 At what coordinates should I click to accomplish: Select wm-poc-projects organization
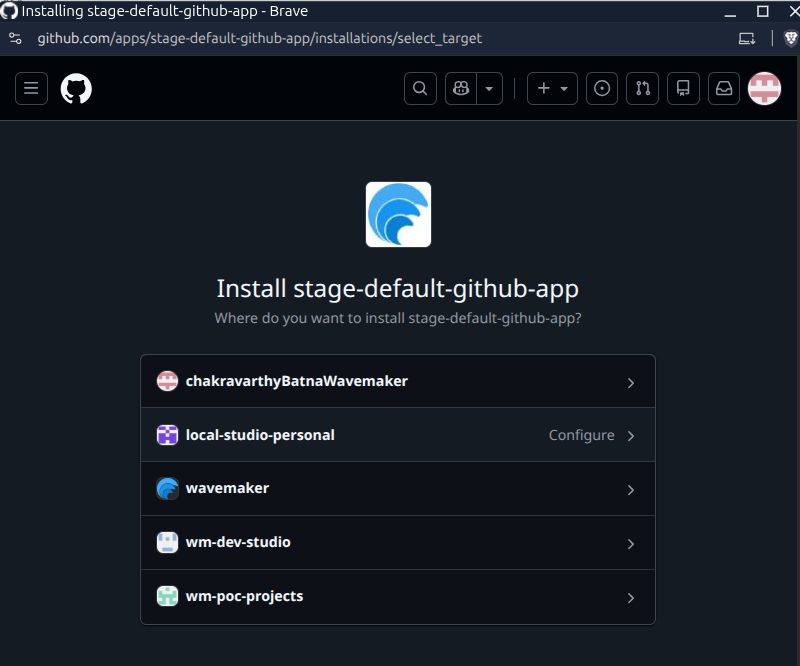point(398,597)
